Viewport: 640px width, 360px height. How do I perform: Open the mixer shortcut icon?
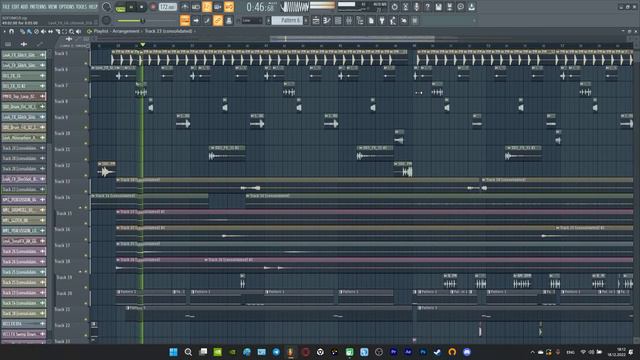coord(349,20)
